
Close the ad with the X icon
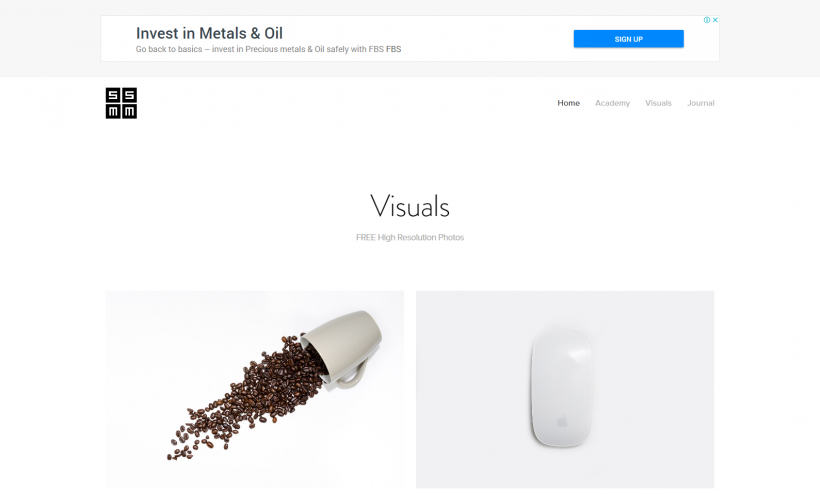tap(715, 20)
